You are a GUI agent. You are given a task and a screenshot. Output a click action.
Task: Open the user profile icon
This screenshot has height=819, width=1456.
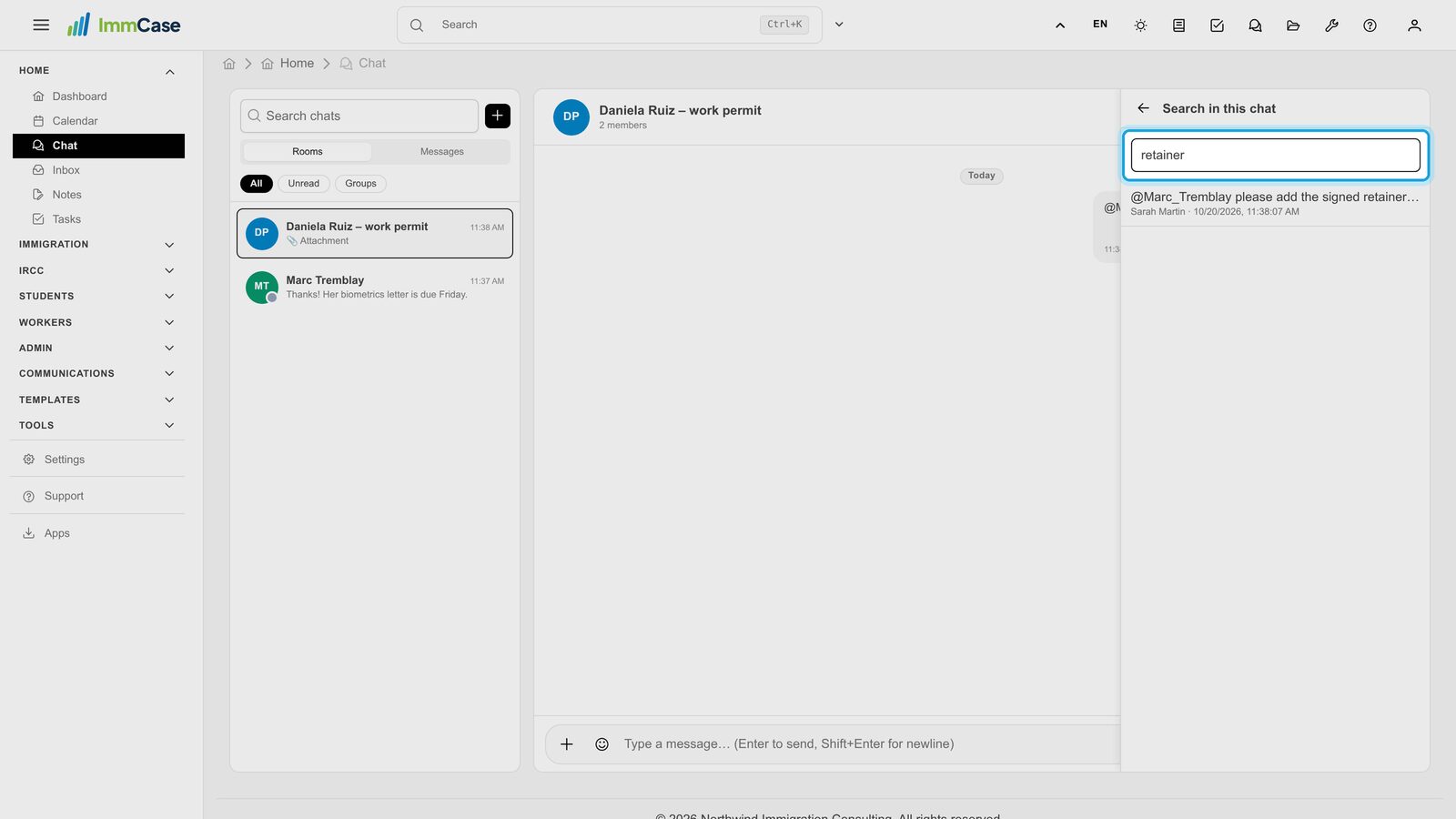[x=1414, y=25]
